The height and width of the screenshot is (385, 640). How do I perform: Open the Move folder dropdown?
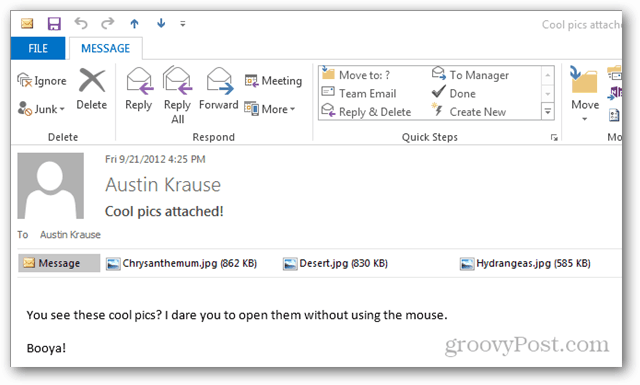(584, 95)
